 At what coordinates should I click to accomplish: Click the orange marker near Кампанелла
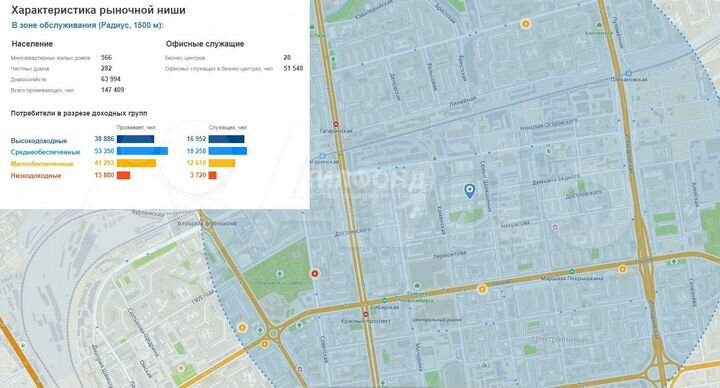click(526, 23)
